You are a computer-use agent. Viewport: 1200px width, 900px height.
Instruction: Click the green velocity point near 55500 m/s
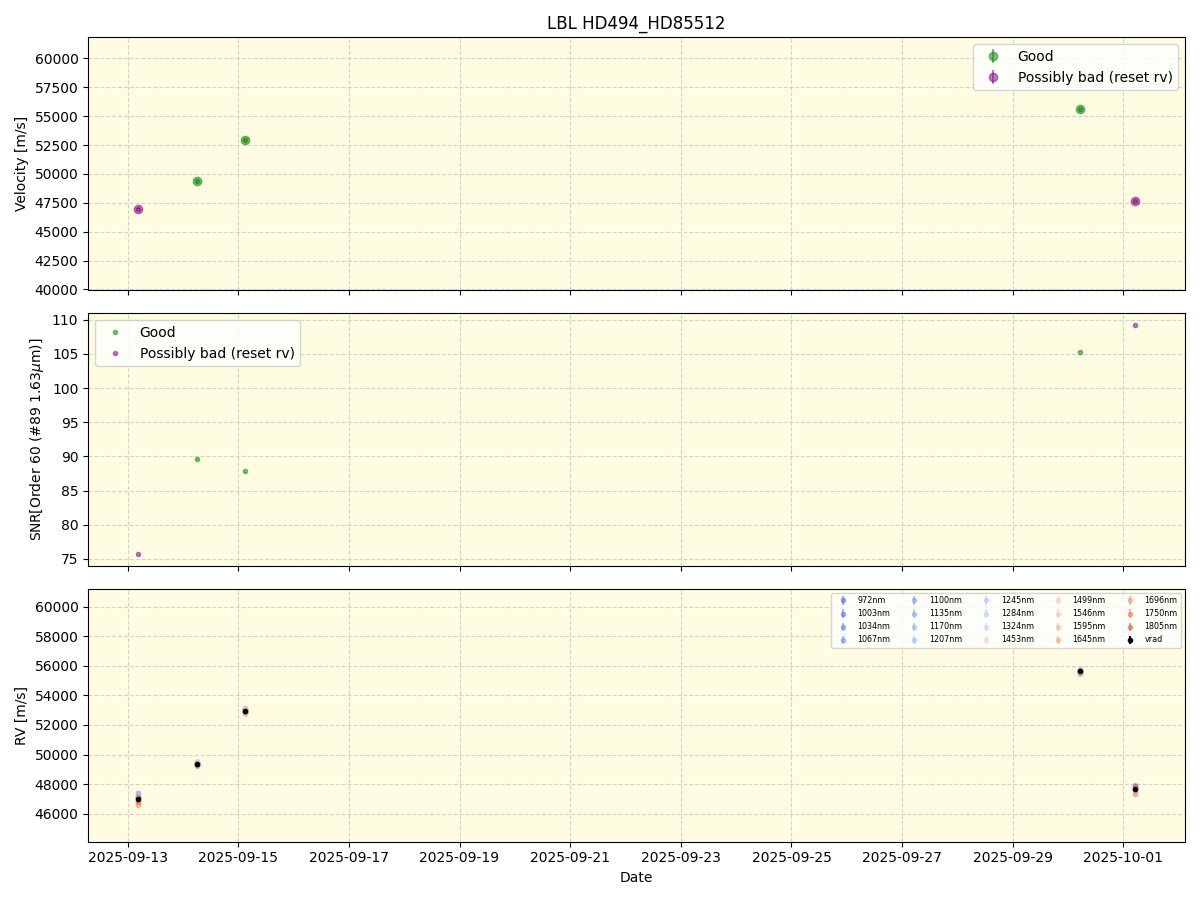[1080, 109]
